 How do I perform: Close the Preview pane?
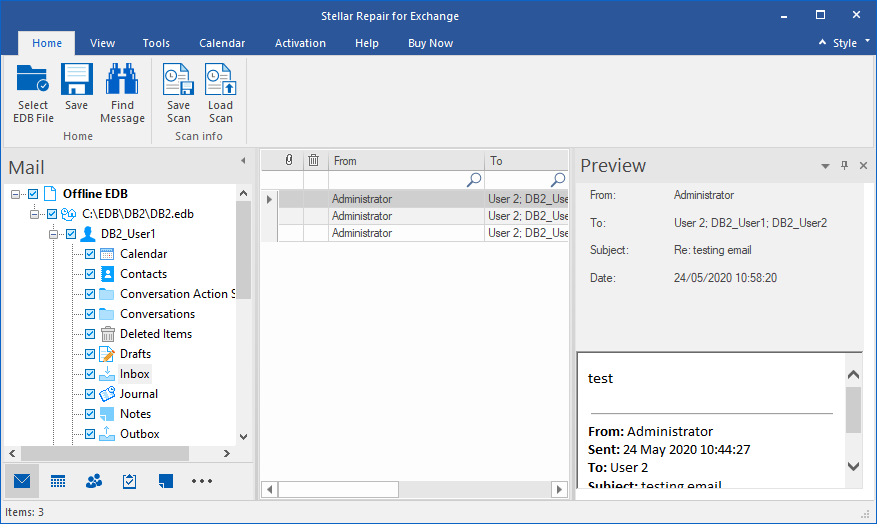click(863, 166)
